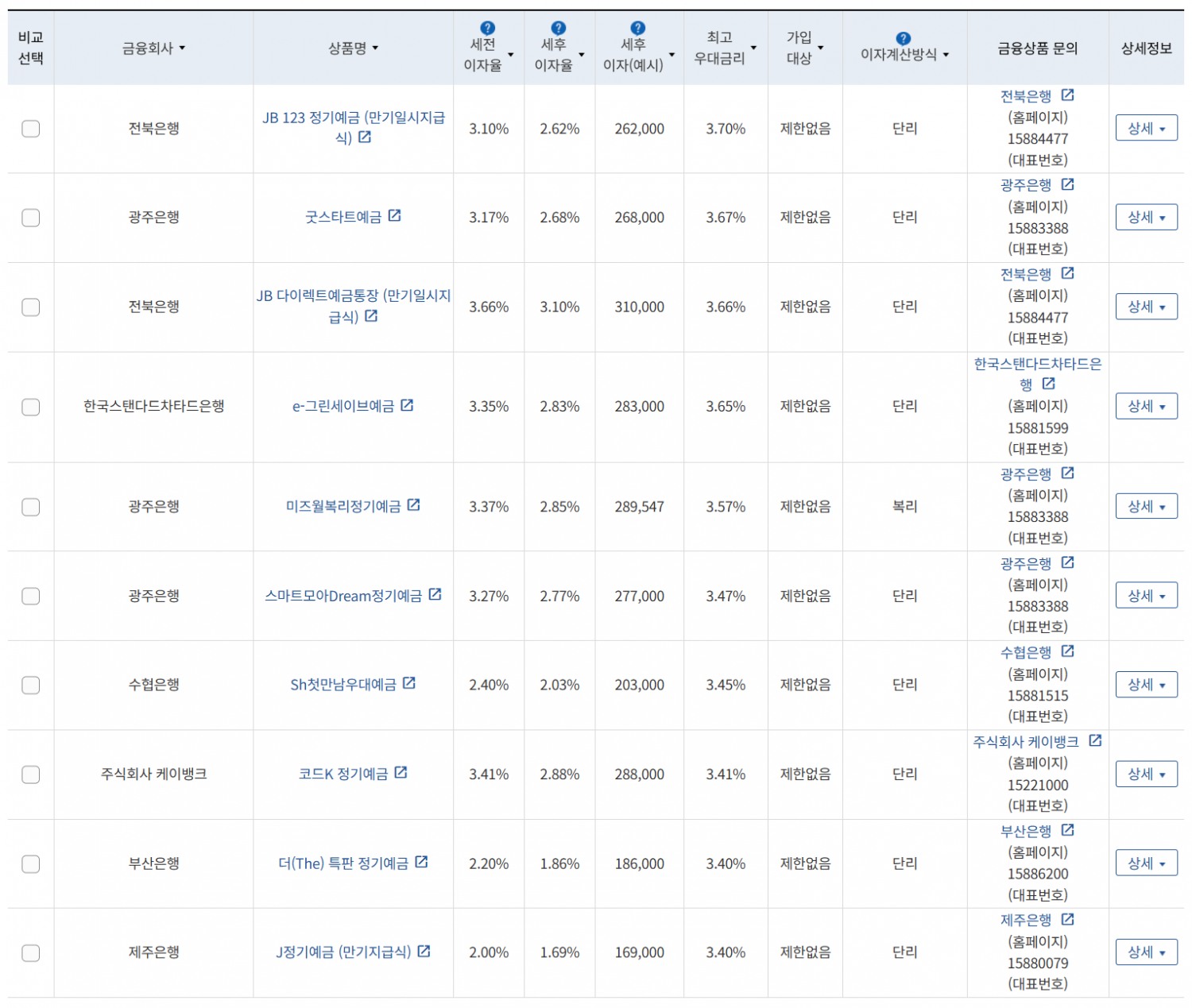Check compare box for J정기예금 (만기지급식)
Viewport: 1192px width, 1008px height.
31,952
